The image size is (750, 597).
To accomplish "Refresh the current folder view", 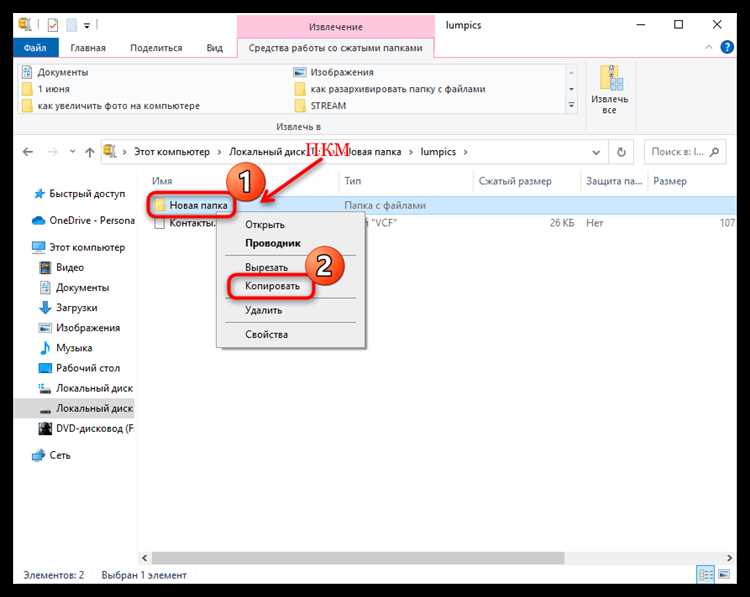I will click(621, 152).
